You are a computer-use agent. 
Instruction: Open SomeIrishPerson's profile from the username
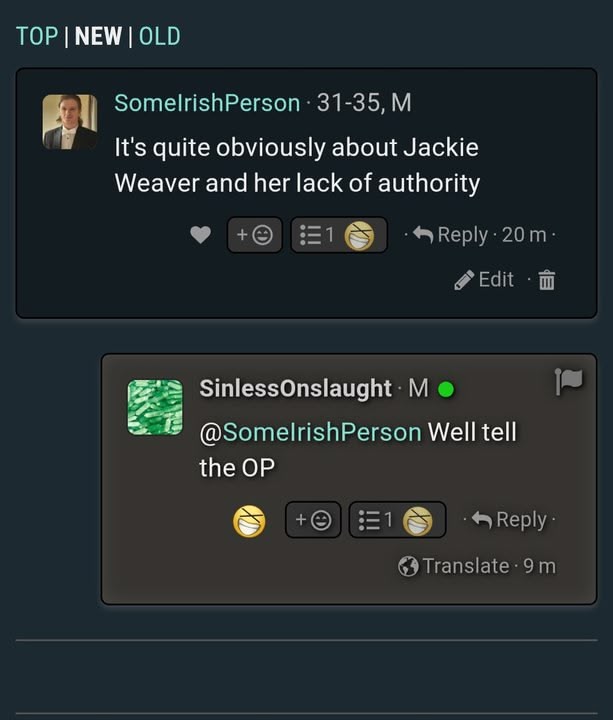[x=207, y=102]
